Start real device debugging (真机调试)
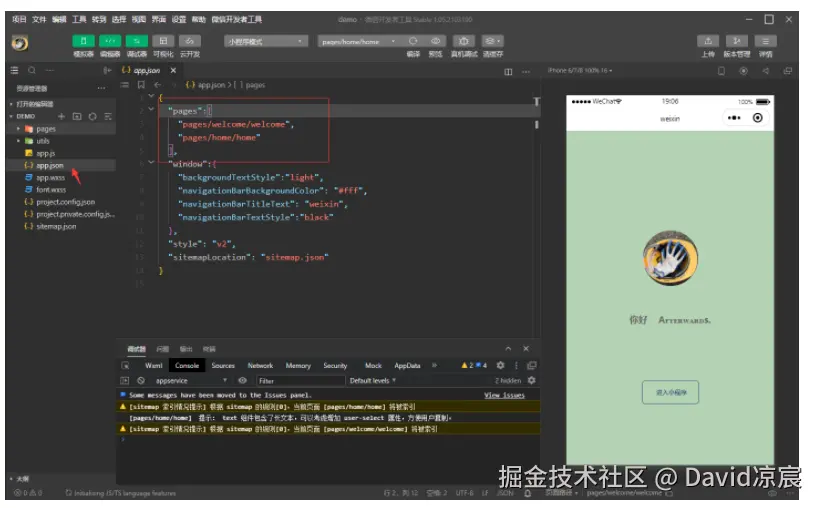 463,41
